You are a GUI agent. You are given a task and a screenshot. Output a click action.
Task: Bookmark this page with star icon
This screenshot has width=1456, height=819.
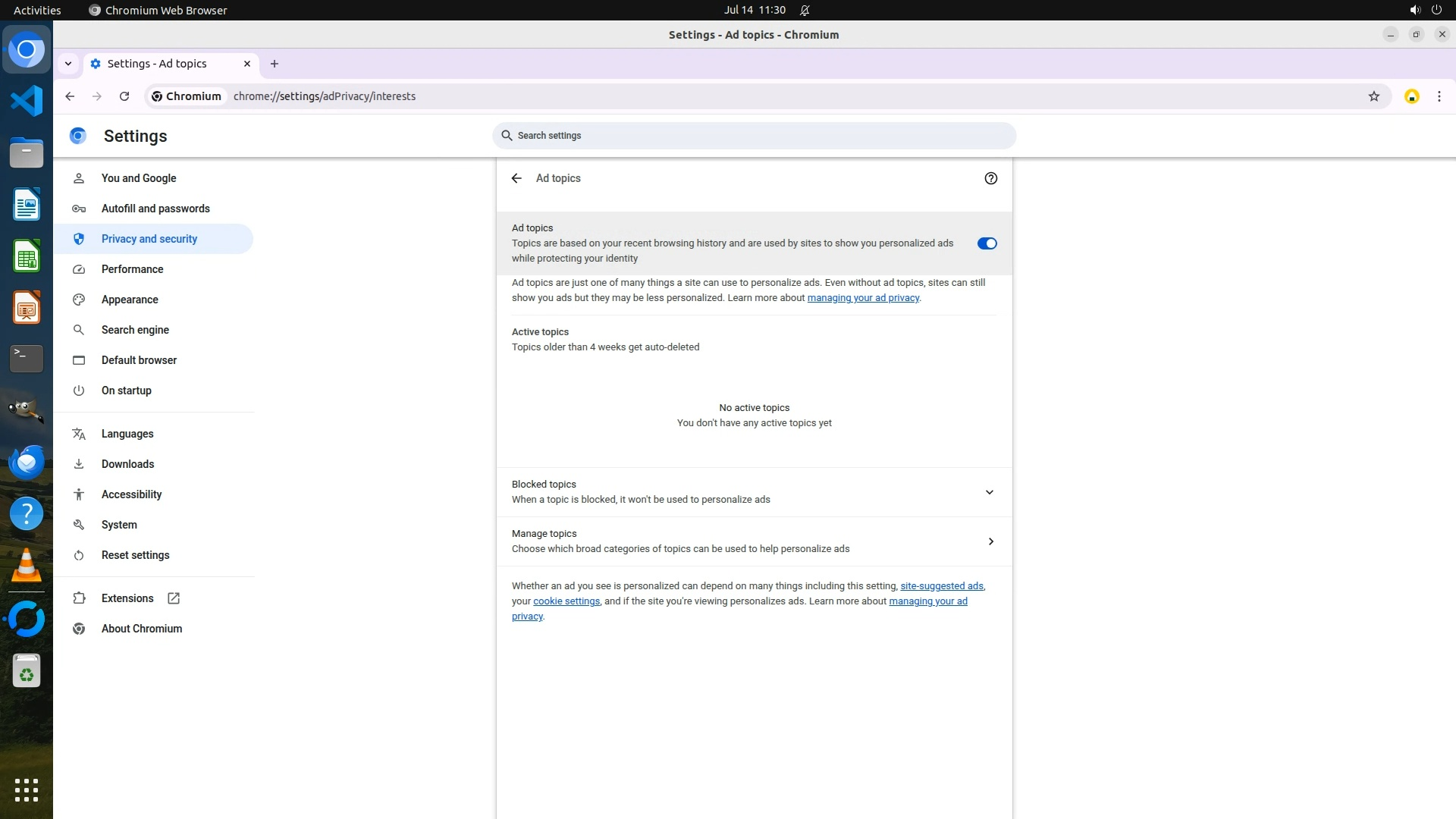click(1373, 96)
